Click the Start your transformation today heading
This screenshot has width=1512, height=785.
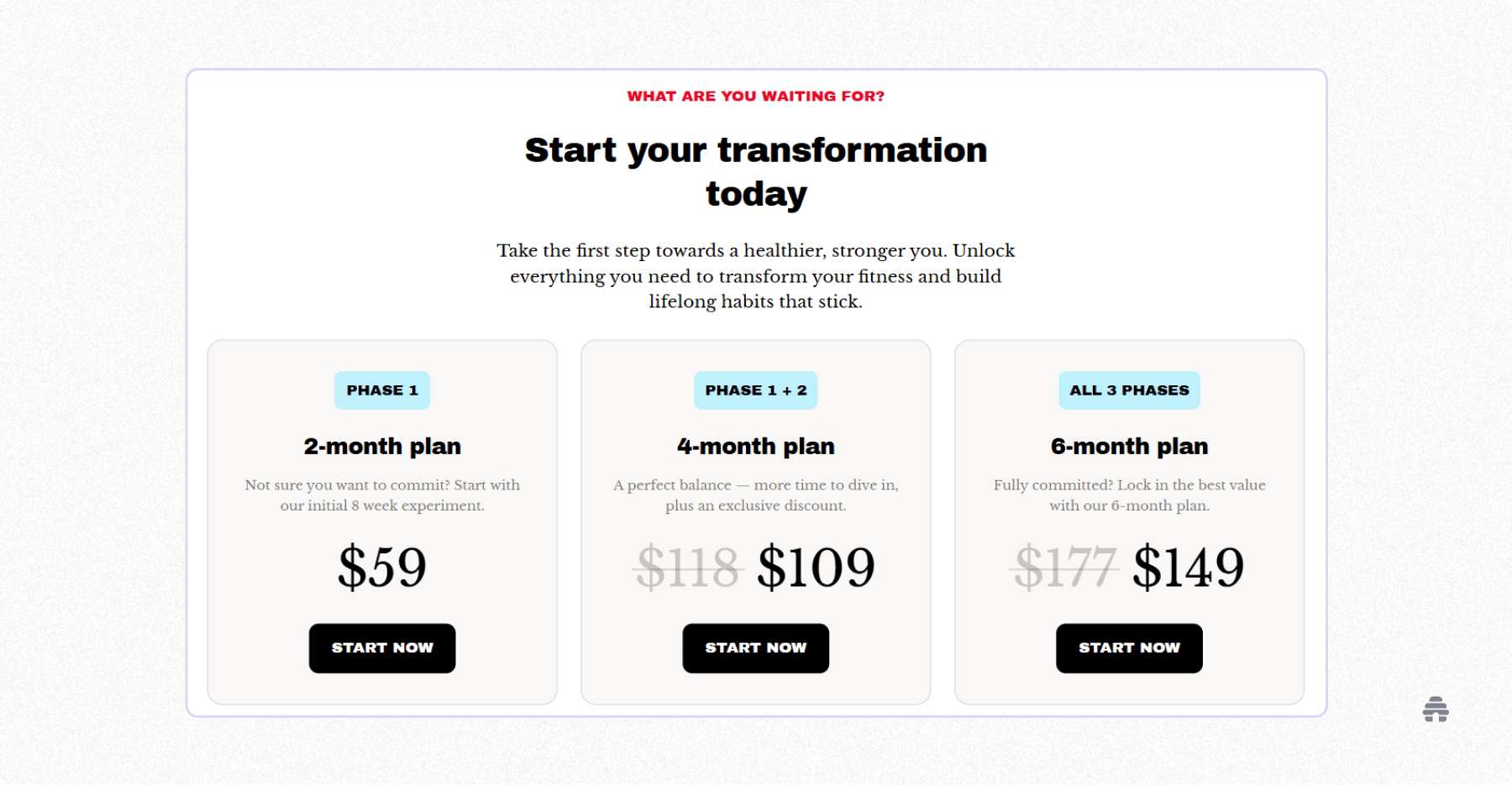pyautogui.click(x=756, y=171)
